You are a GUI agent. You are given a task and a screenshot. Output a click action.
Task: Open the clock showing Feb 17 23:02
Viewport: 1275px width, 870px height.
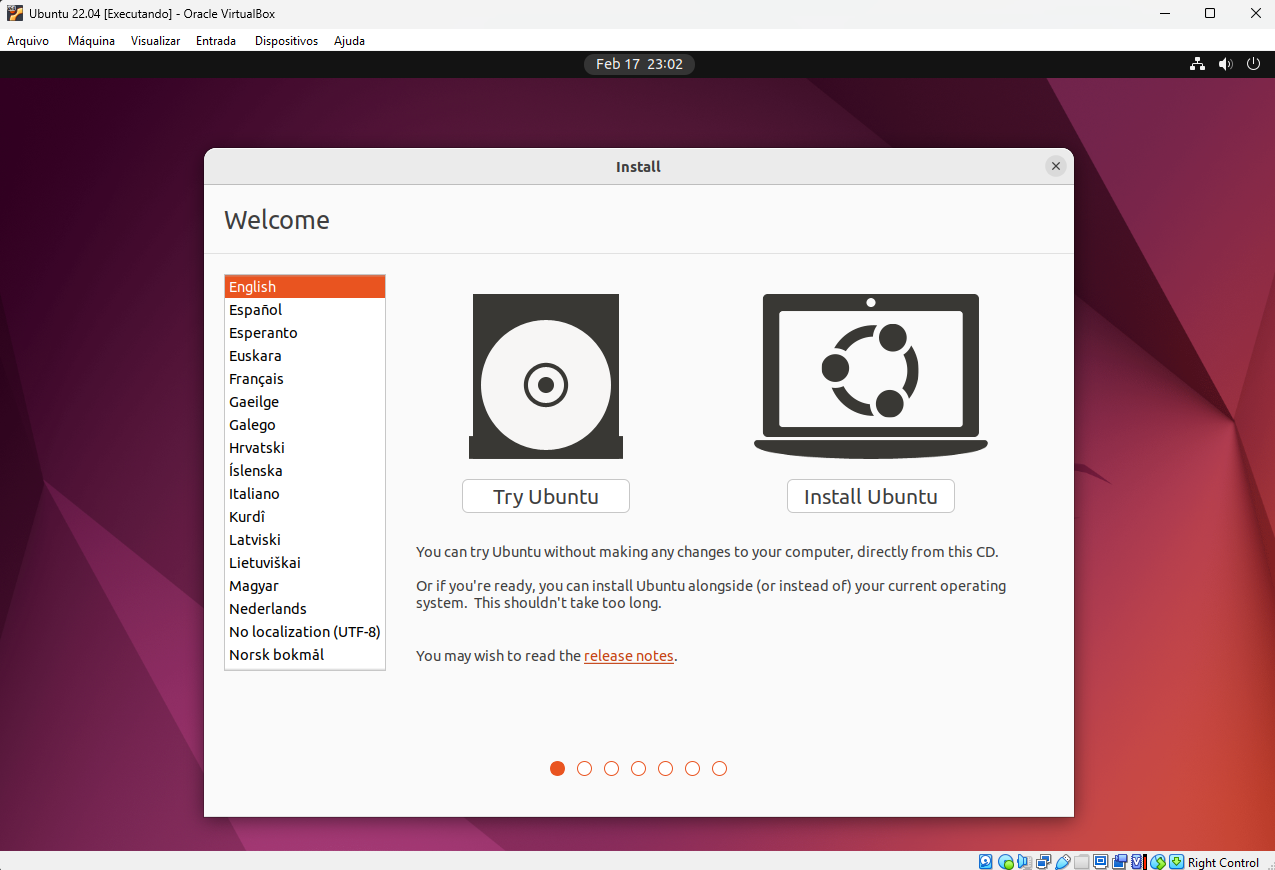[639, 64]
